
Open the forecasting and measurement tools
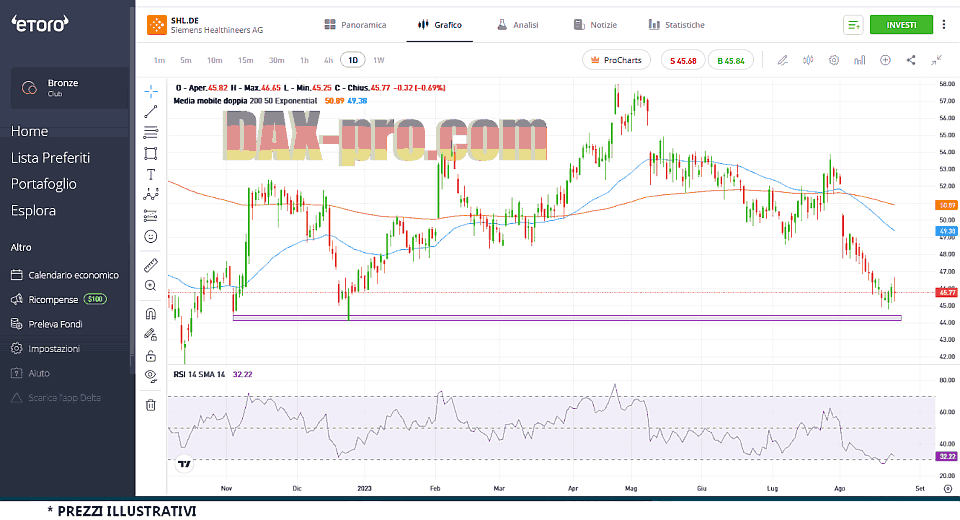[151, 216]
